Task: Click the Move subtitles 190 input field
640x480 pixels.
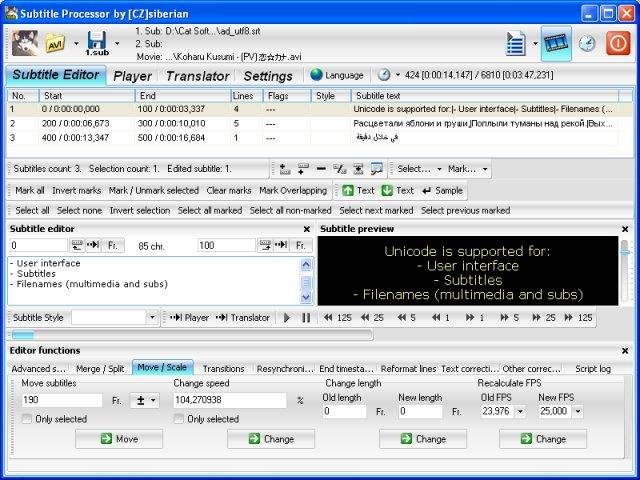Action: 62,400
